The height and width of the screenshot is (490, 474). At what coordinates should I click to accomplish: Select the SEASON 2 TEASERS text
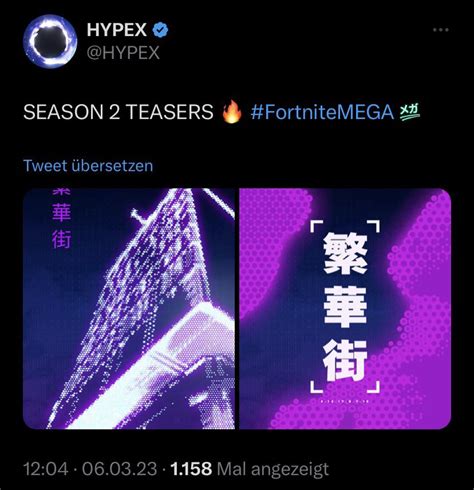[x=118, y=112]
